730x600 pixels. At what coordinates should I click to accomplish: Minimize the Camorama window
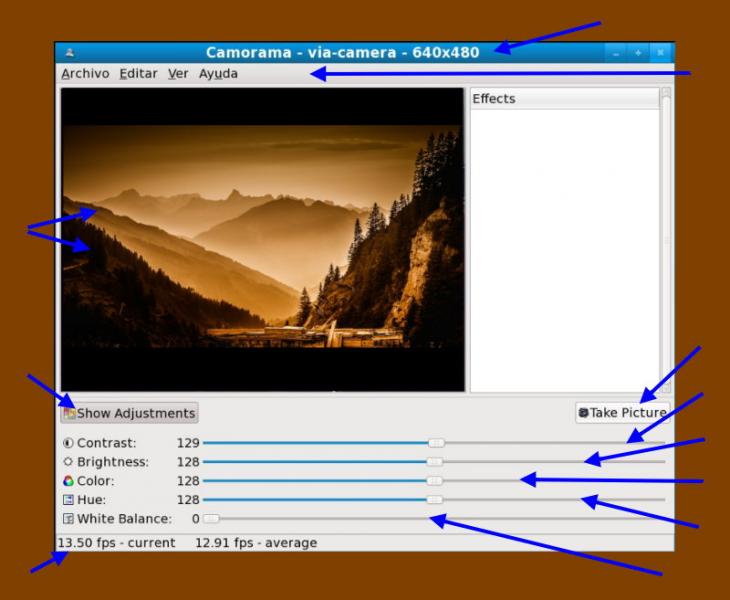click(x=616, y=53)
